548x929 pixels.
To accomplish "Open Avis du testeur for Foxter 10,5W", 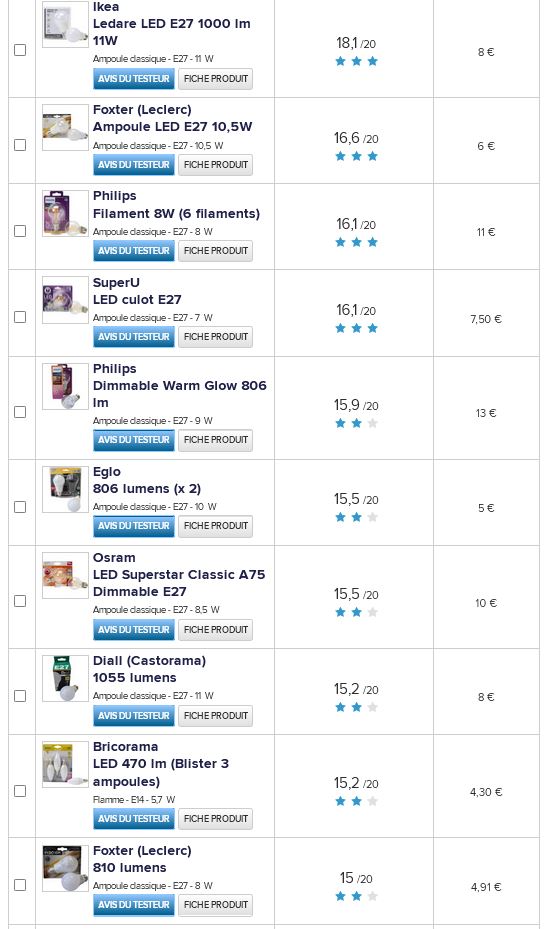I will tap(134, 165).
